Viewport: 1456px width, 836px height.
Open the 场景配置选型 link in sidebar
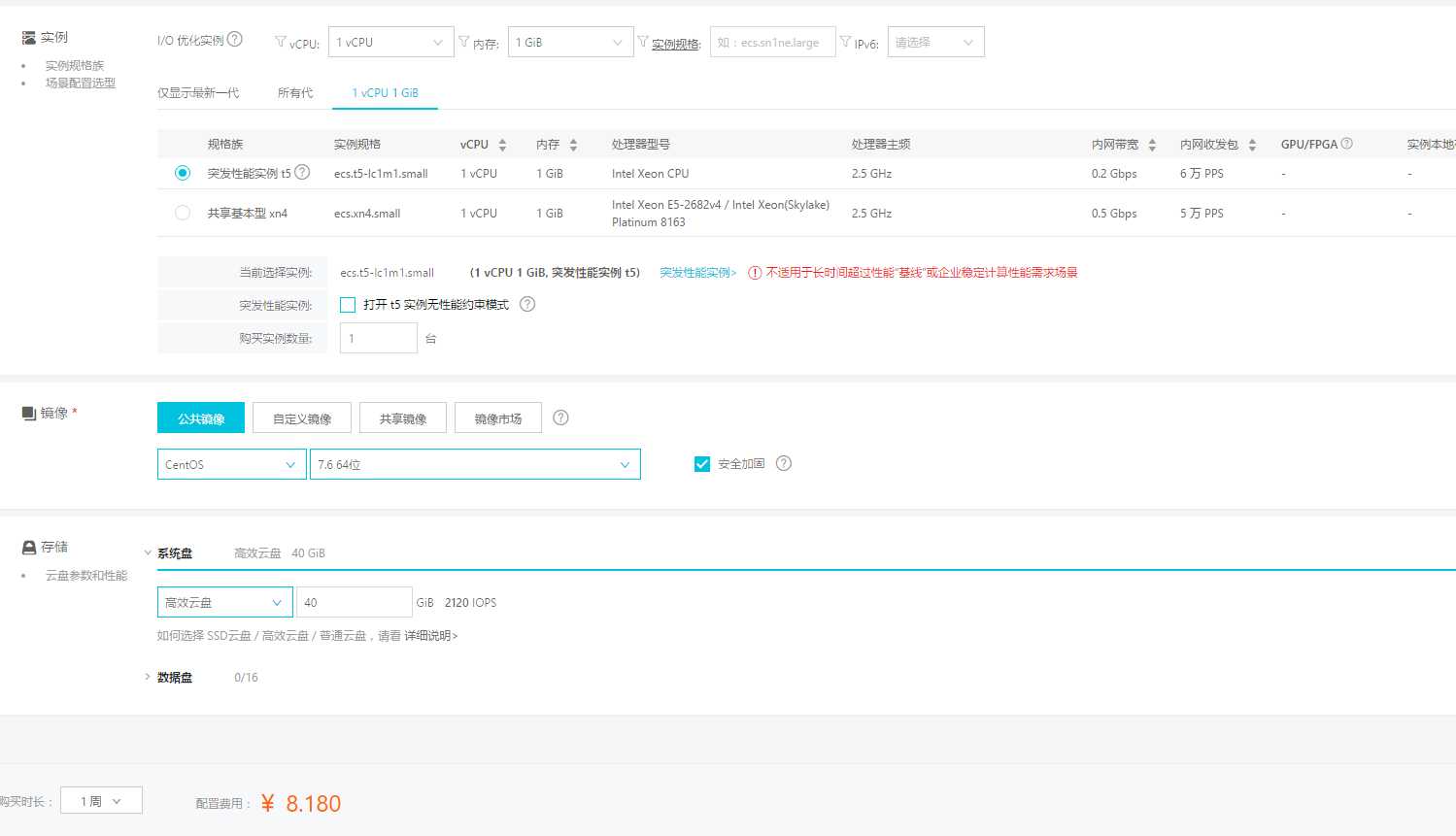tap(81, 83)
